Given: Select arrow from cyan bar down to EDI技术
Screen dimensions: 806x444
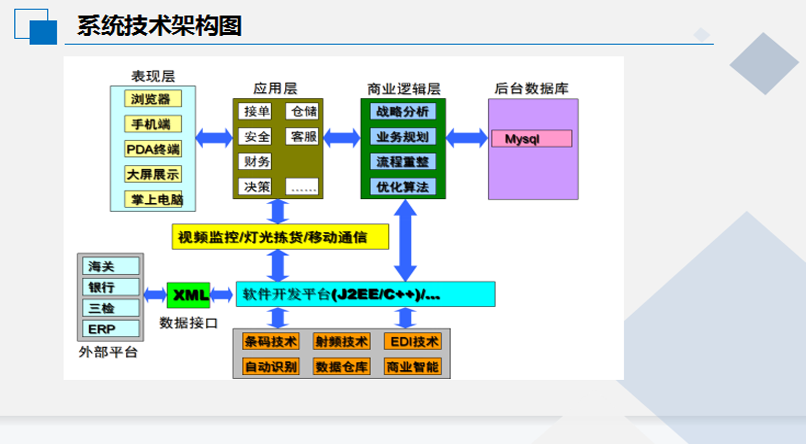Looking at the screenshot, I should pyautogui.click(x=405, y=318).
